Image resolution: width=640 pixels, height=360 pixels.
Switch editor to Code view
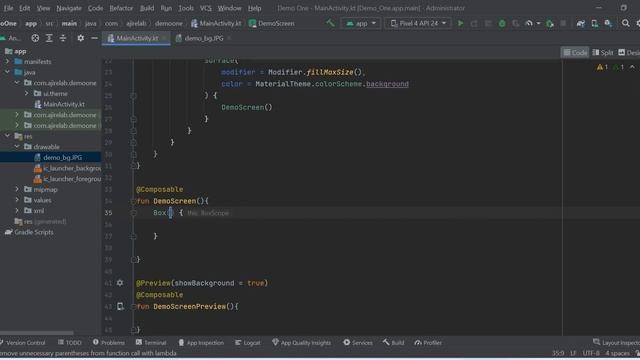pos(575,52)
